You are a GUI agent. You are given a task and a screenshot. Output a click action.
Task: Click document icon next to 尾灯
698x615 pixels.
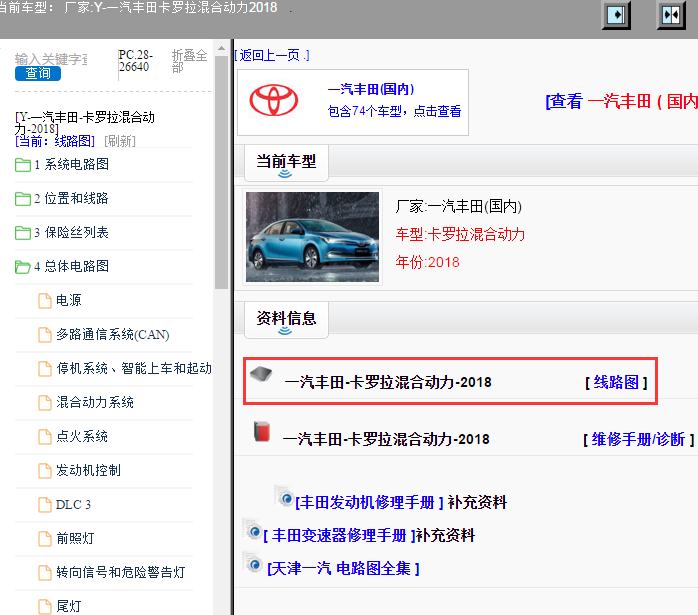(45, 606)
